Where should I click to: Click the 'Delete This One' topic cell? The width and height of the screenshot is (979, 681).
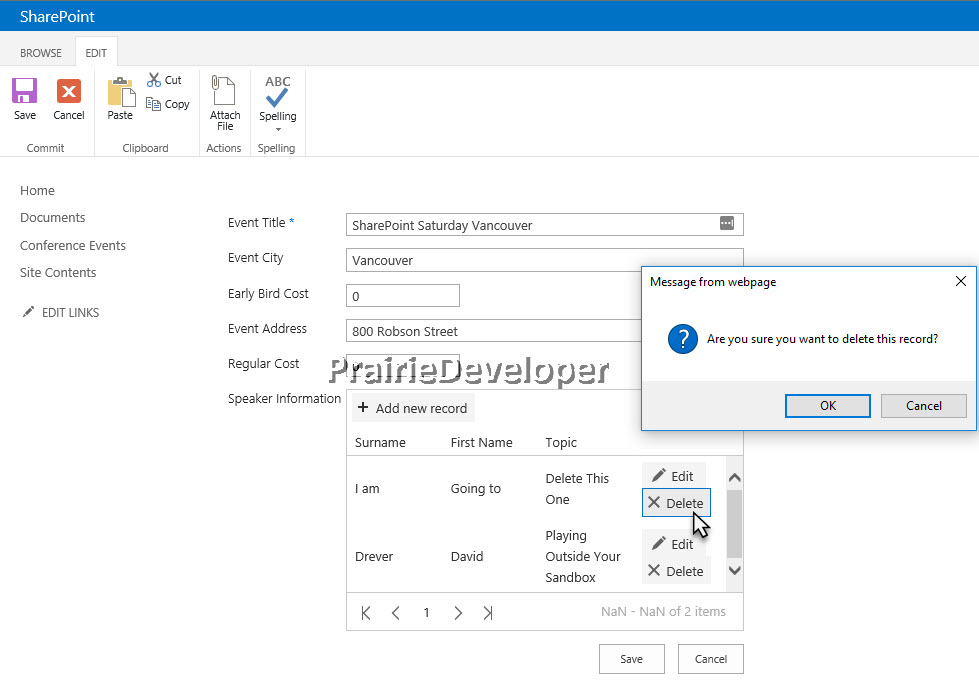[x=577, y=489]
